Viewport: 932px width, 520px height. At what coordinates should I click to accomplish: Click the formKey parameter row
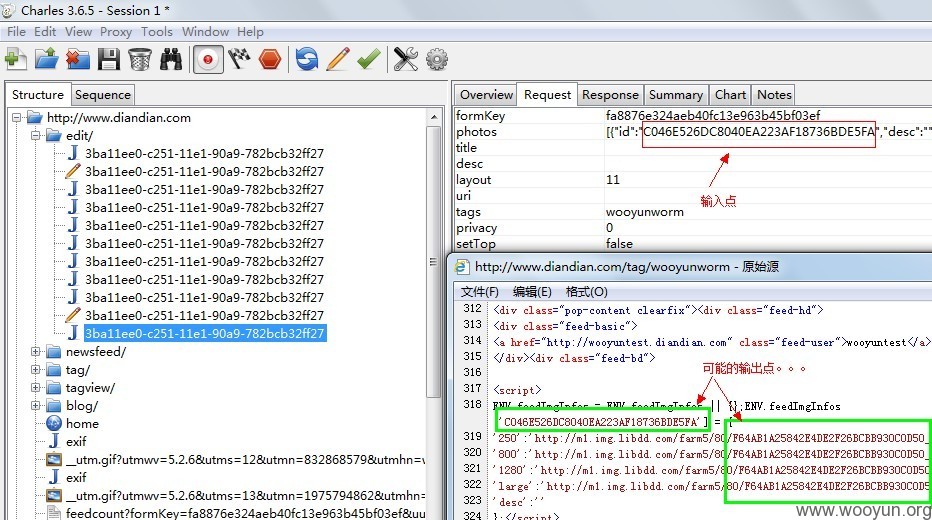click(x=692, y=115)
